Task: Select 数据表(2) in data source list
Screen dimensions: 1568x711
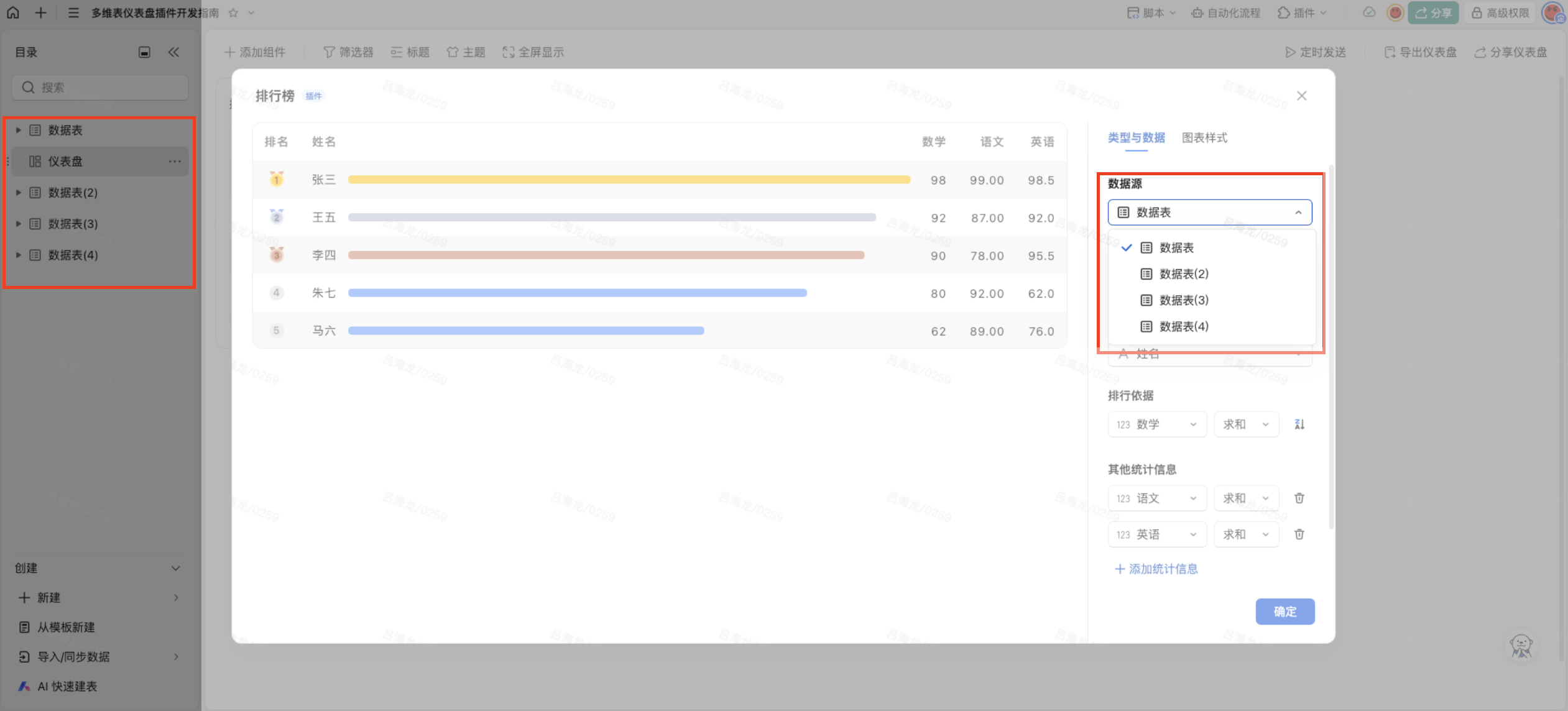Action: point(1183,274)
